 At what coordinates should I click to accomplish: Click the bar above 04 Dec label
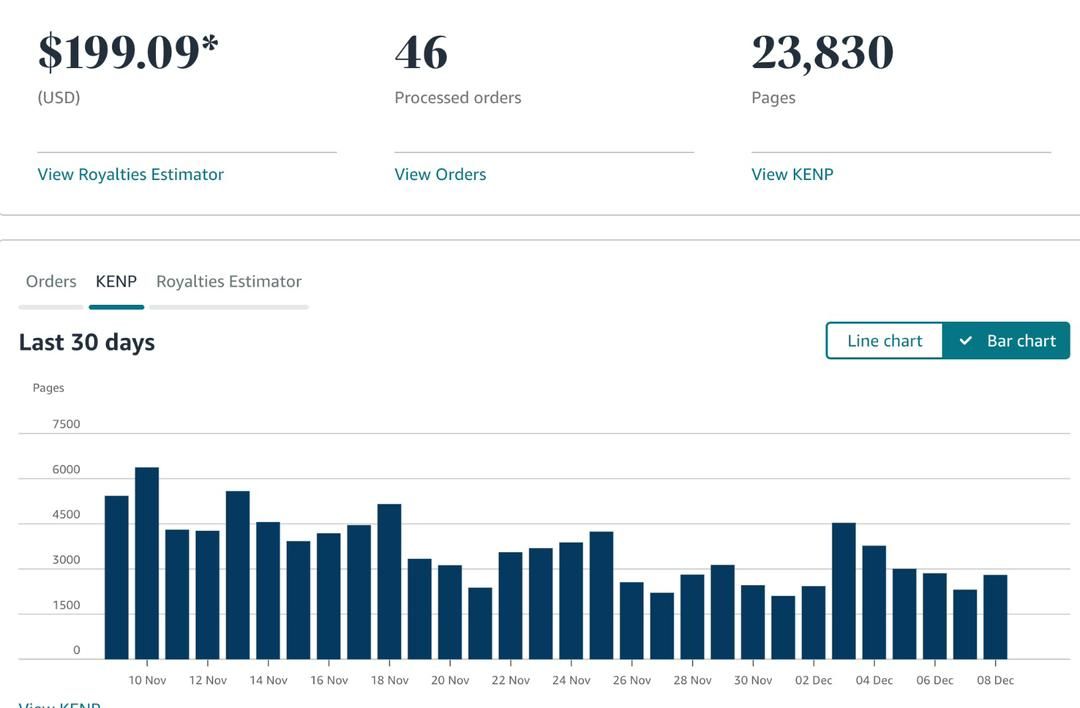coord(874,602)
